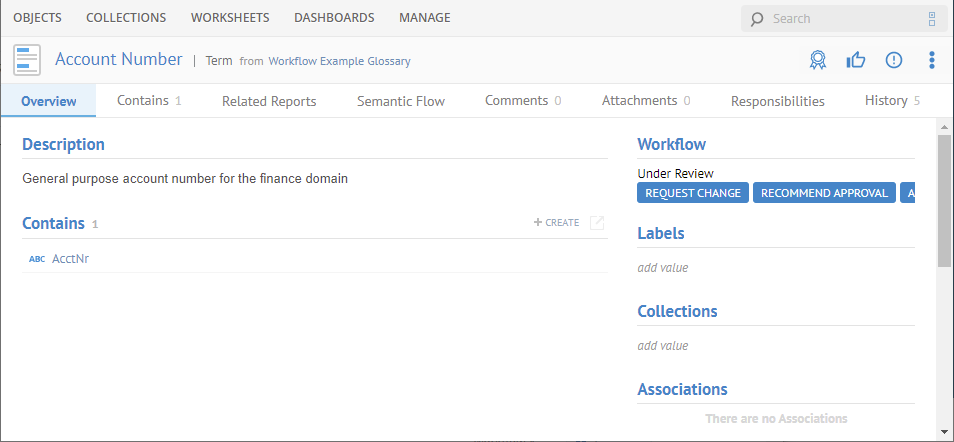The width and height of the screenshot is (954, 442).
Task: Open the Workflow Example Glossary link
Action: coord(339,61)
